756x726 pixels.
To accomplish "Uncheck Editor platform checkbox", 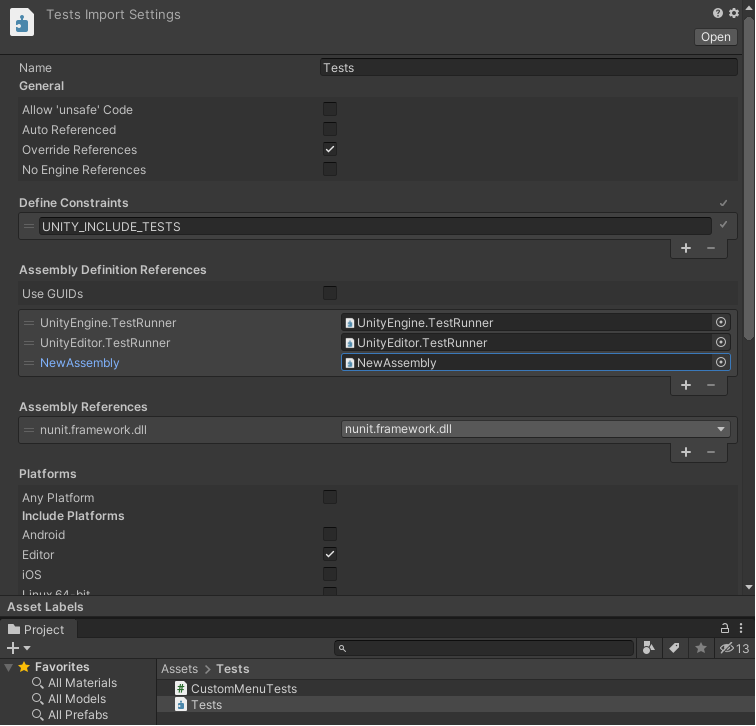I will tap(330, 554).
